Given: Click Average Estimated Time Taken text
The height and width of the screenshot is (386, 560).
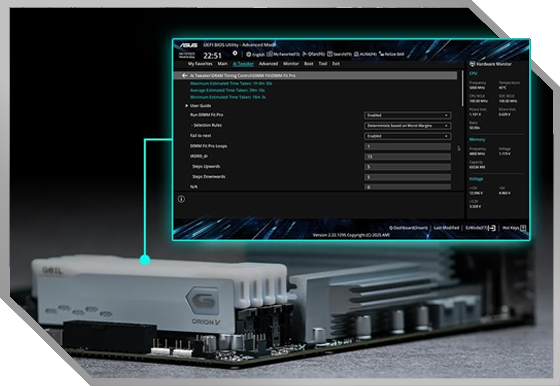Looking at the screenshot, I should coord(228,90).
